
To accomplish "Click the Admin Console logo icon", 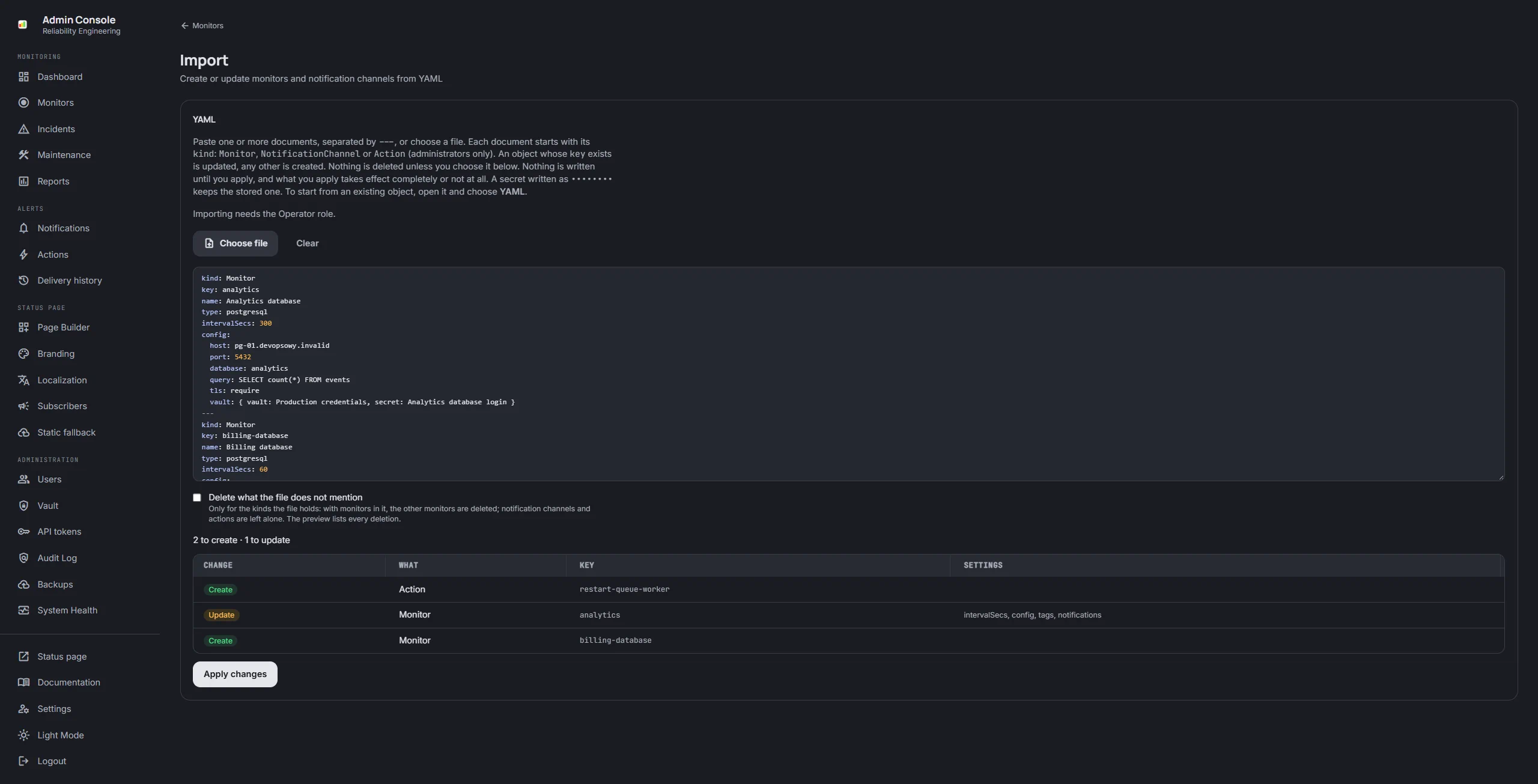I will click(x=23, y=25).
